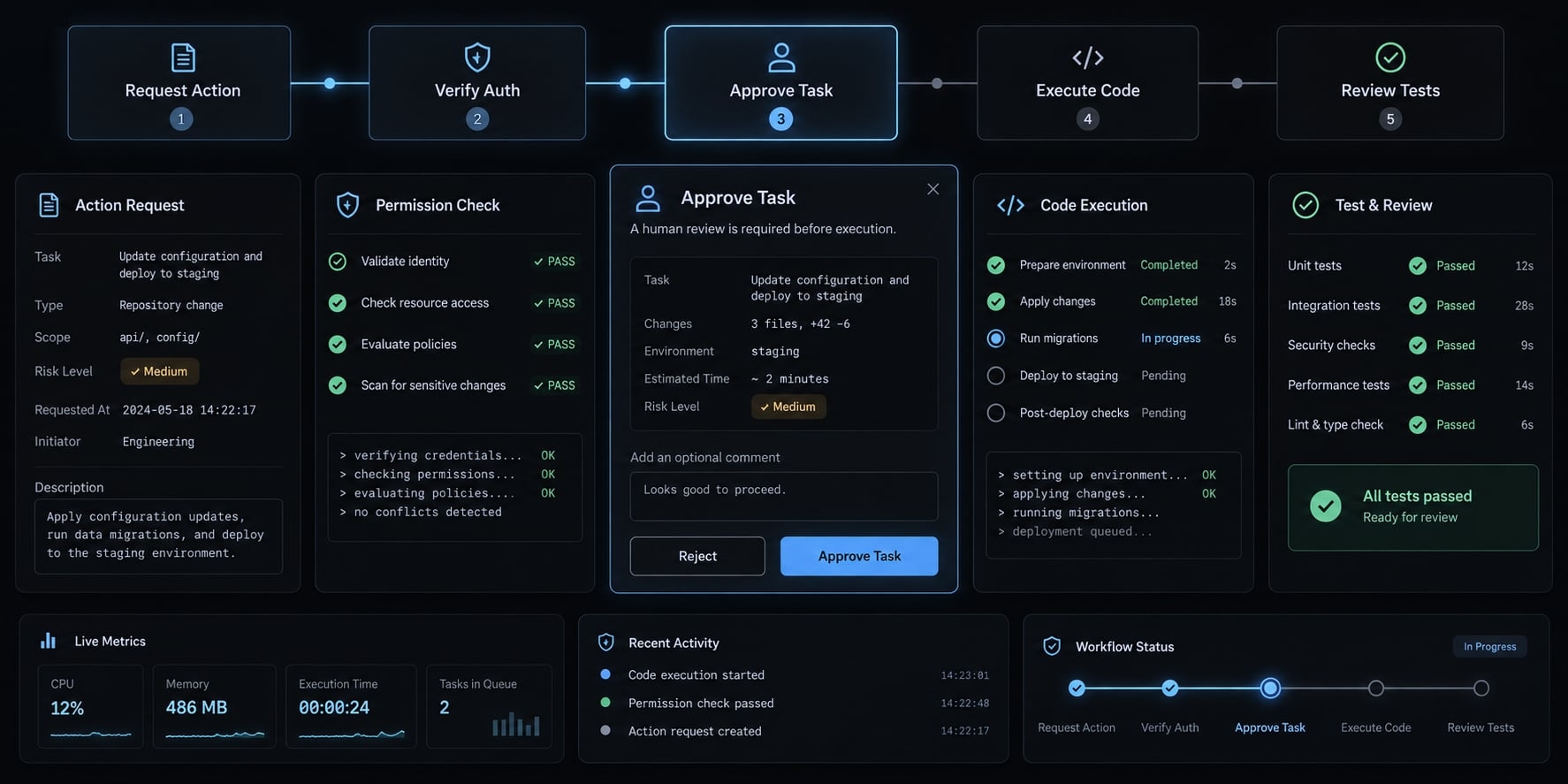Click the document icon beside Action Request heading
1568x784 pixels.
tap(49, 205)
